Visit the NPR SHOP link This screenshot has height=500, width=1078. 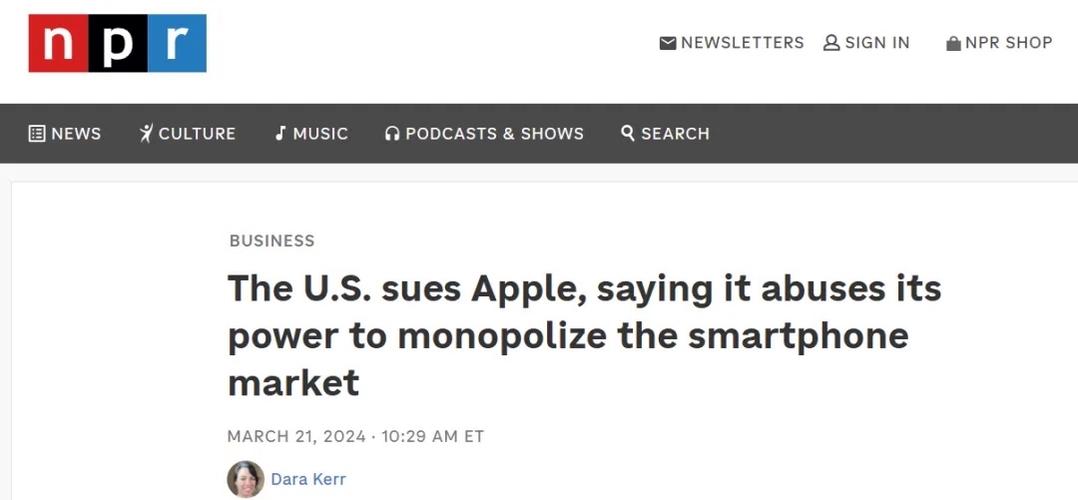tap(999, 43)
